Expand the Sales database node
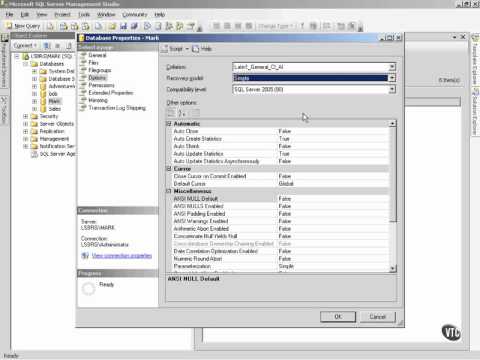 (x=34, y=109)
